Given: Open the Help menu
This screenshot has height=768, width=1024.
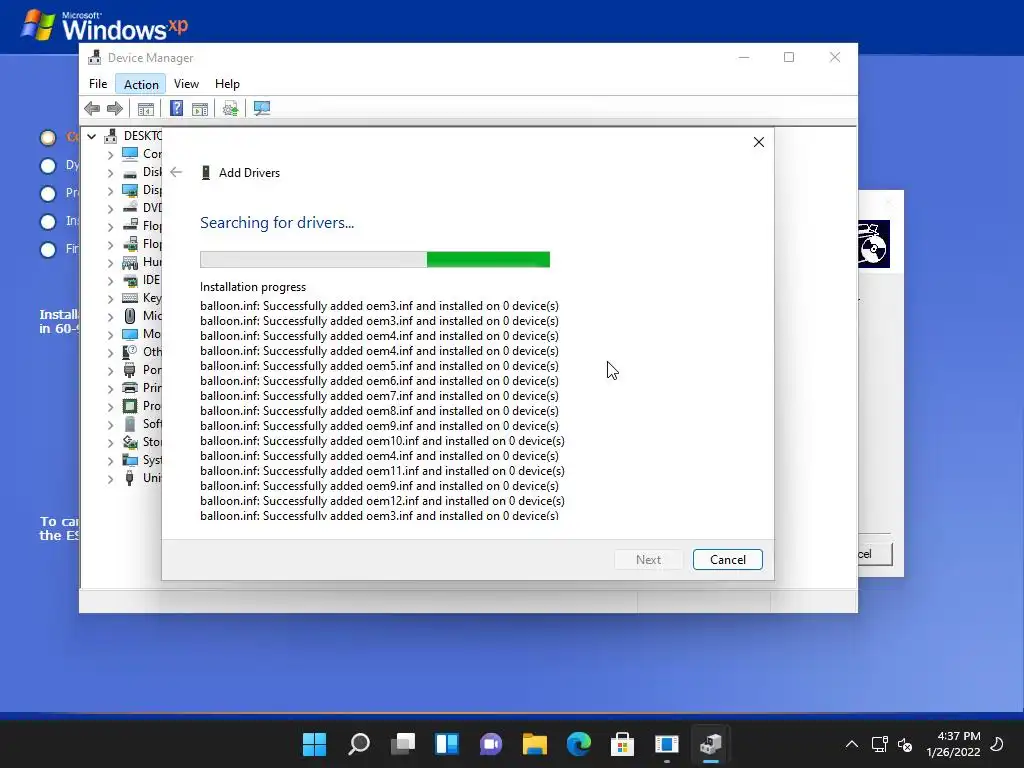Looking at the screenshot, I should click(227, 84).
